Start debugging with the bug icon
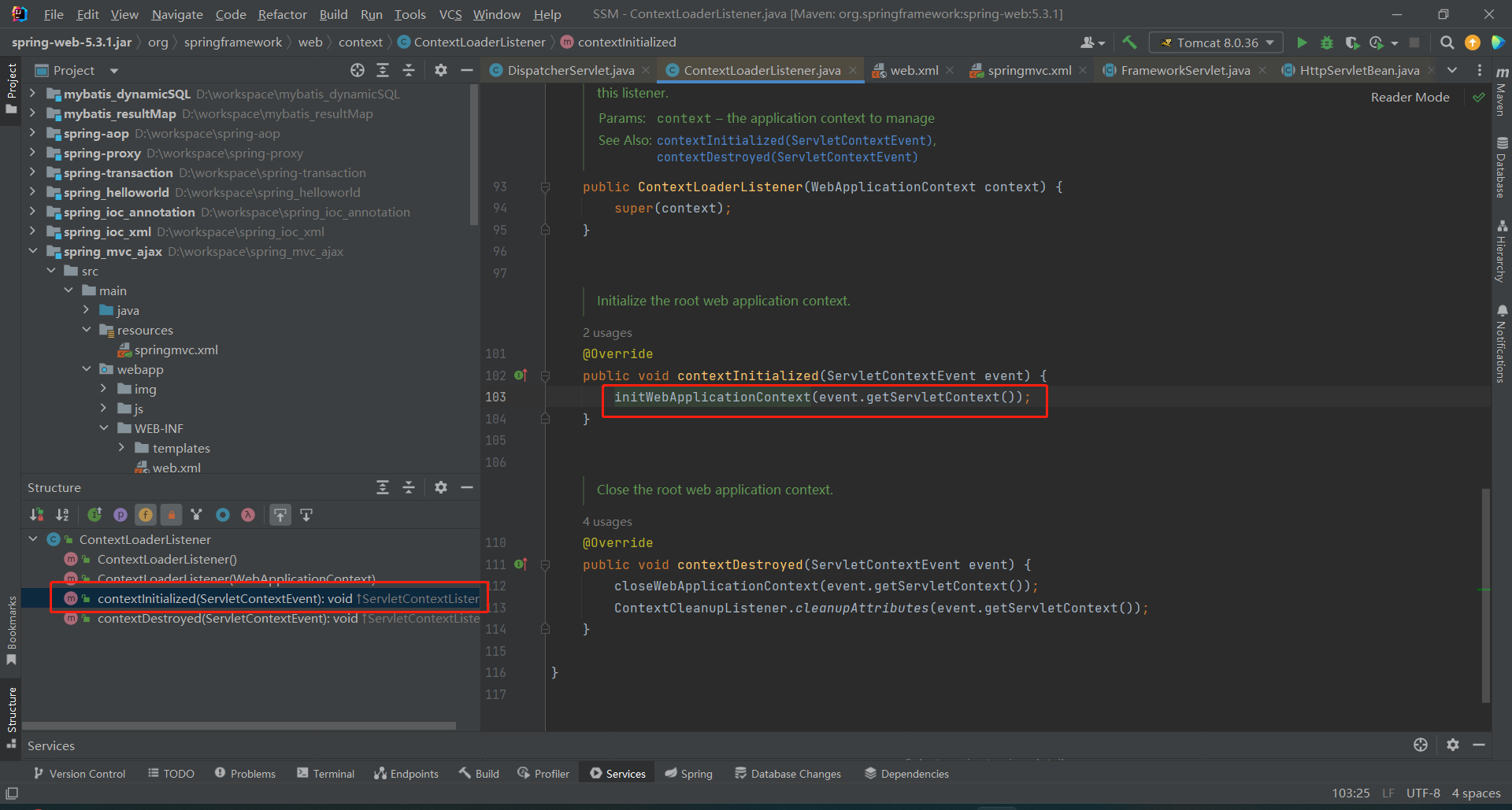The image size is (1512, 810). pos(1327,43)
